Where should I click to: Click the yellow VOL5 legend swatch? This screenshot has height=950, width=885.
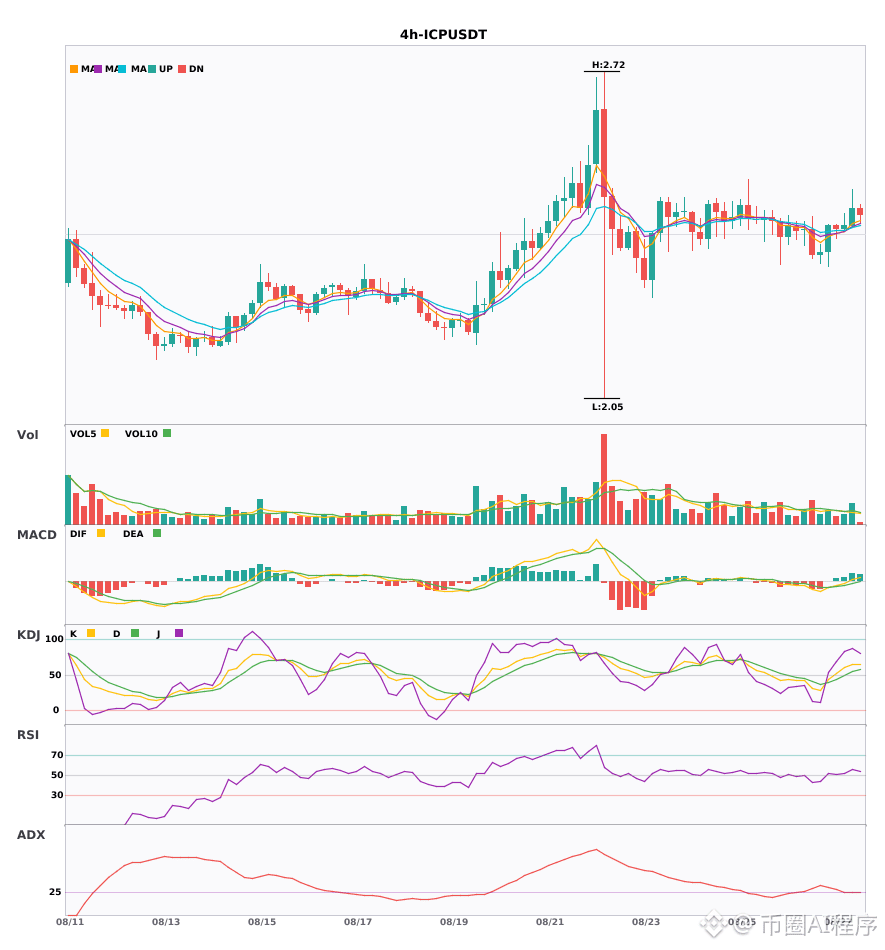pos(105,433)
